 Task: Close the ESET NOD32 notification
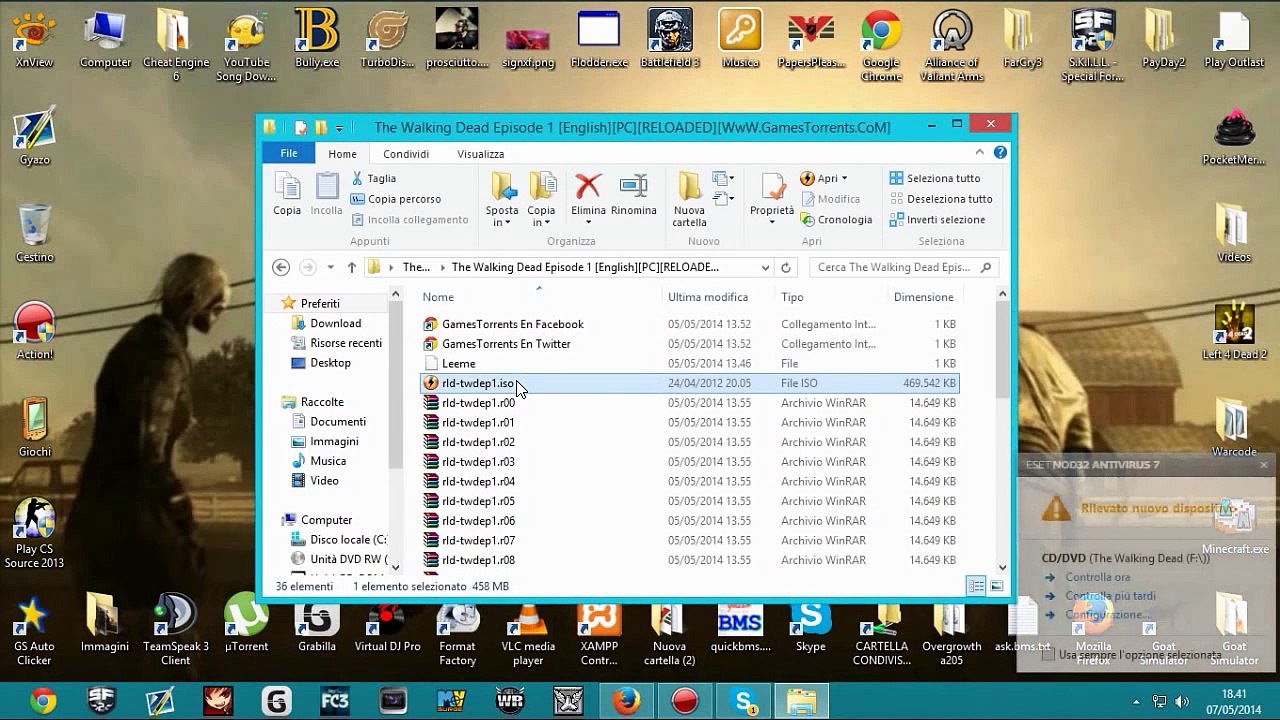(x=1263, y=465)
